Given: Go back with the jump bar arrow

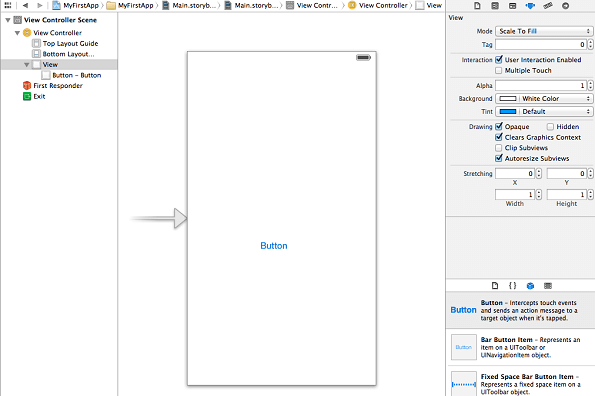Looking at the screenshot, I should click(25, 5).
